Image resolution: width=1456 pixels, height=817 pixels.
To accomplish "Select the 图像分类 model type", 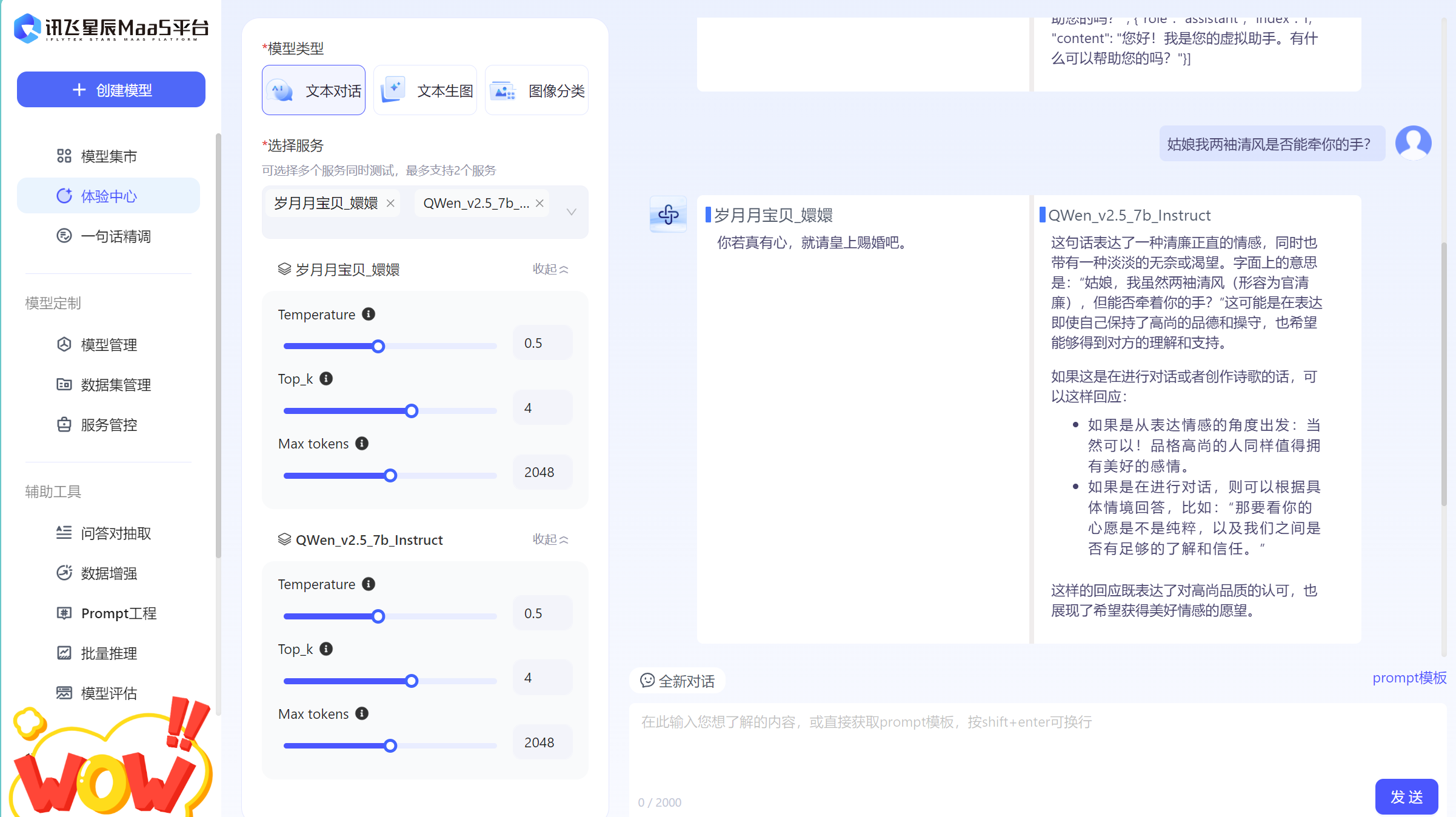I will pyautogui.click(x=536, y=90).
